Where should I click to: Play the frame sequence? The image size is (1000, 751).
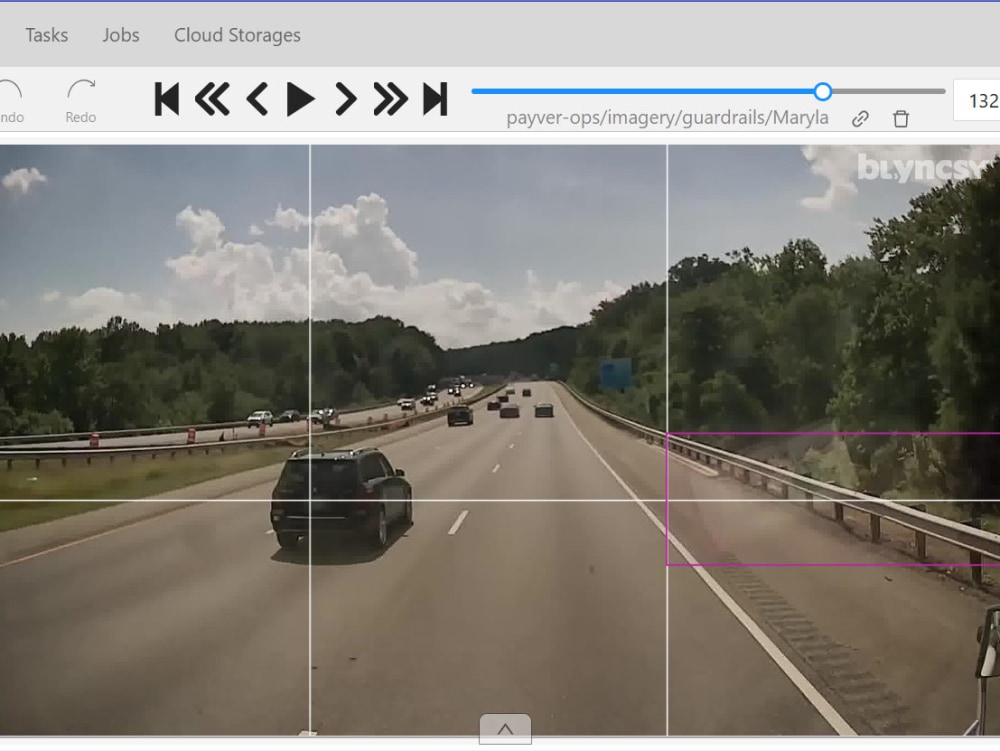coord(300,99)
